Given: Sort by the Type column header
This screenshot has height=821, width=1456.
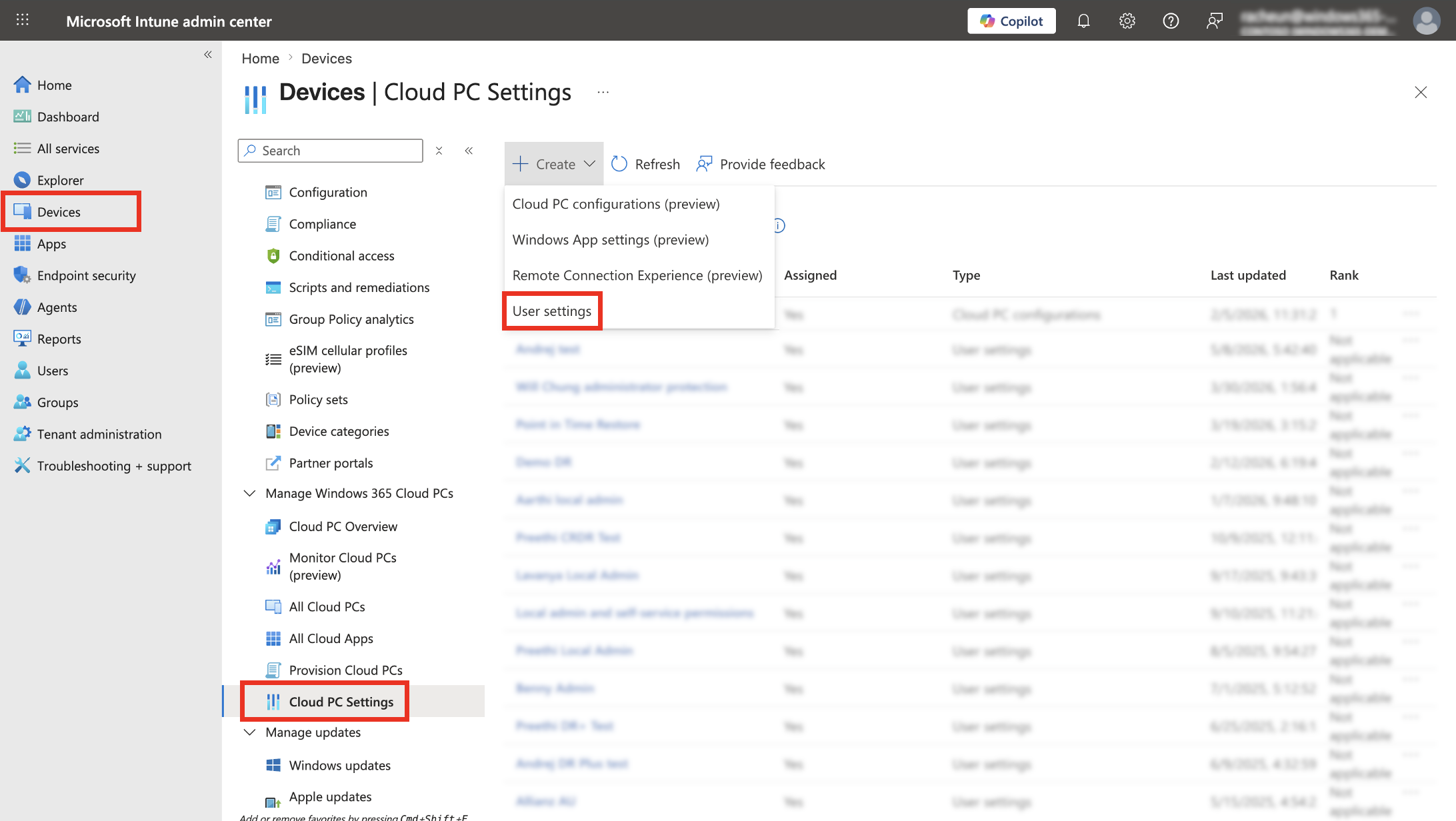Looking at the screenshot, I should pos(966,275).
